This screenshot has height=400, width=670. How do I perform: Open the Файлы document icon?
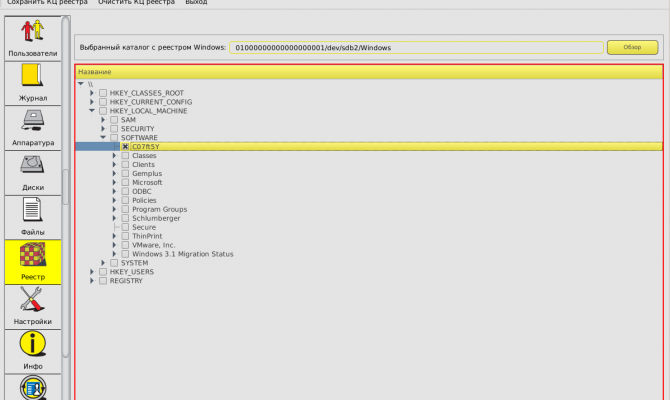coord(32,209)
